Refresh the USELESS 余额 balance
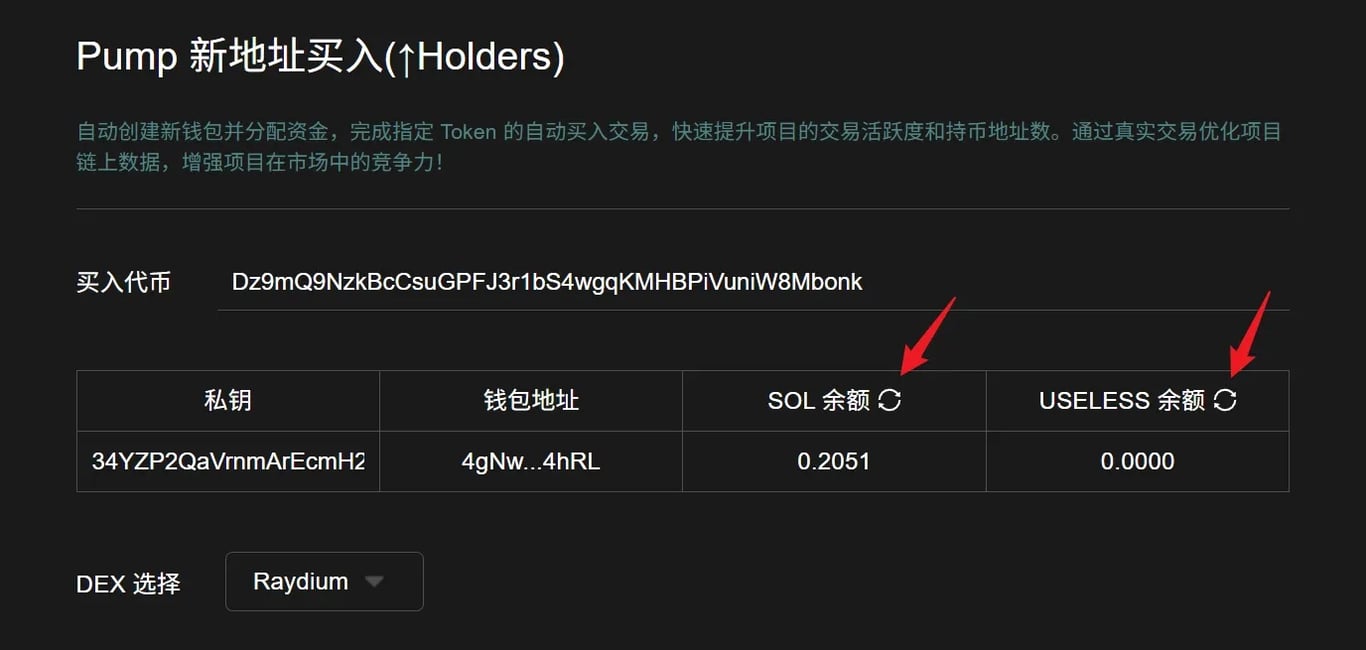 pos(1225,400)
